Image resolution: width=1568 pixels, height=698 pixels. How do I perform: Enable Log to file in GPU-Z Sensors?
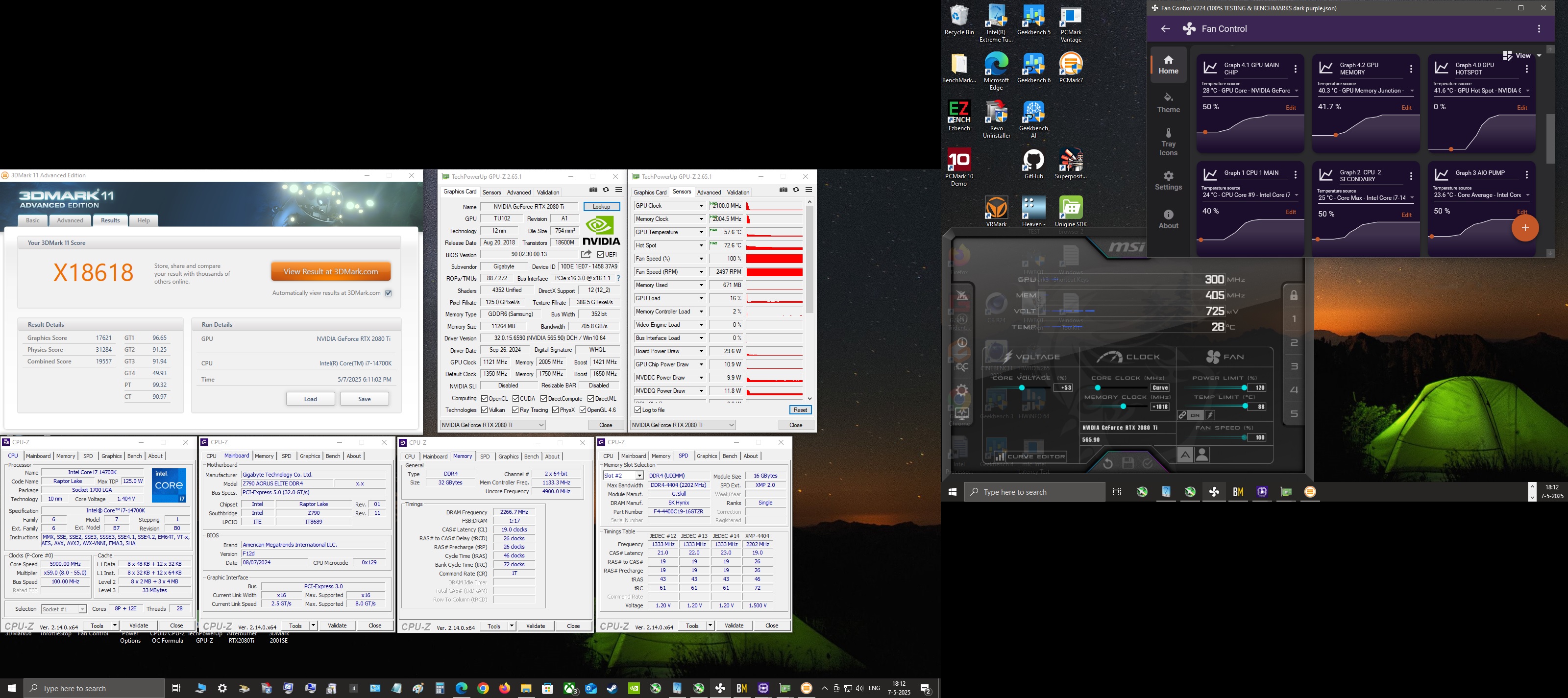click(638, 410)
